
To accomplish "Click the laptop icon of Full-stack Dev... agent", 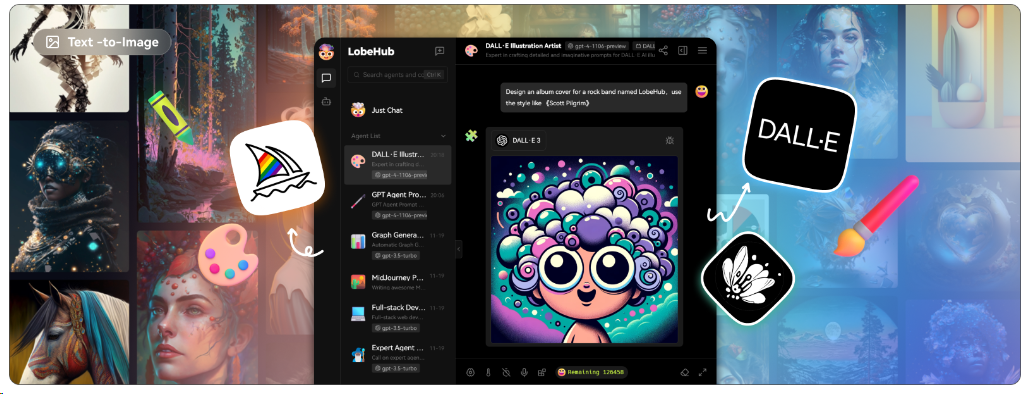I will click(358, 313).
